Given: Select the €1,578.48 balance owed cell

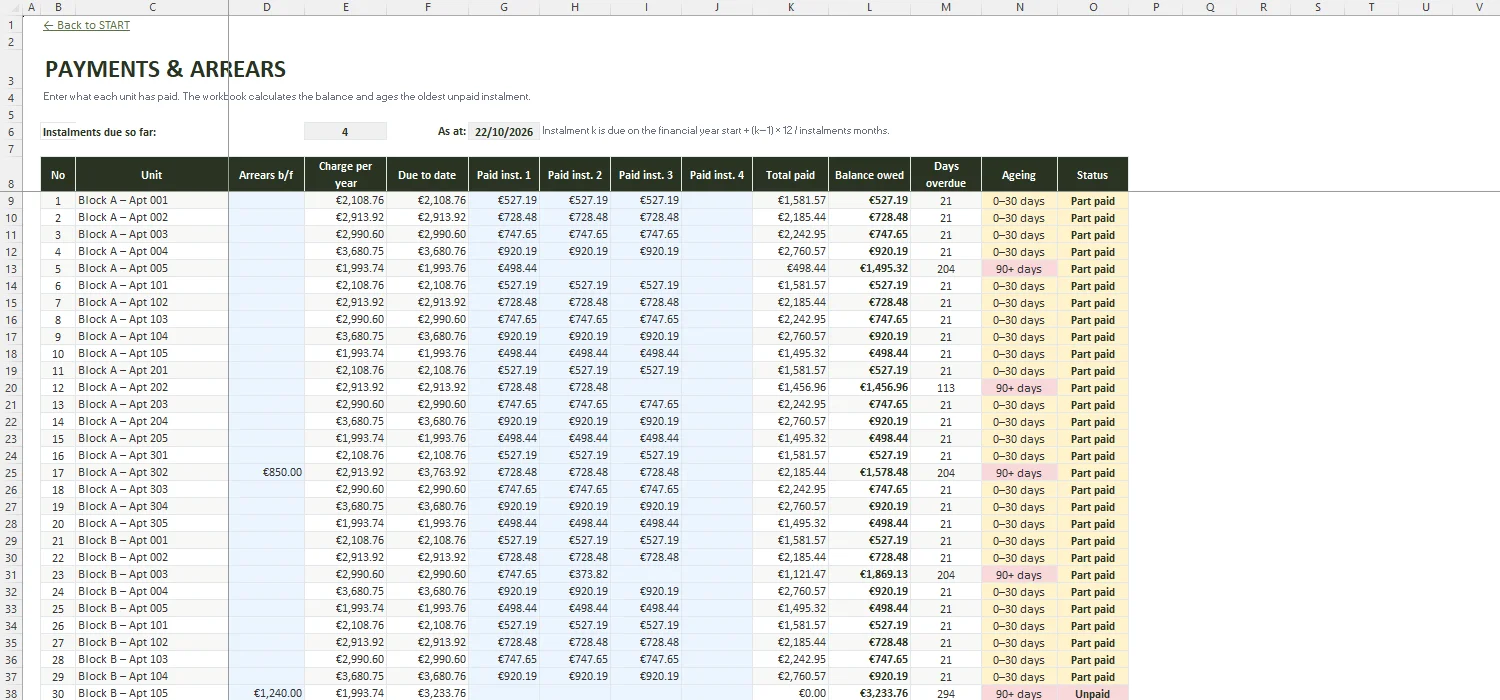Looking at the screenshot, I should click(869, 473).
